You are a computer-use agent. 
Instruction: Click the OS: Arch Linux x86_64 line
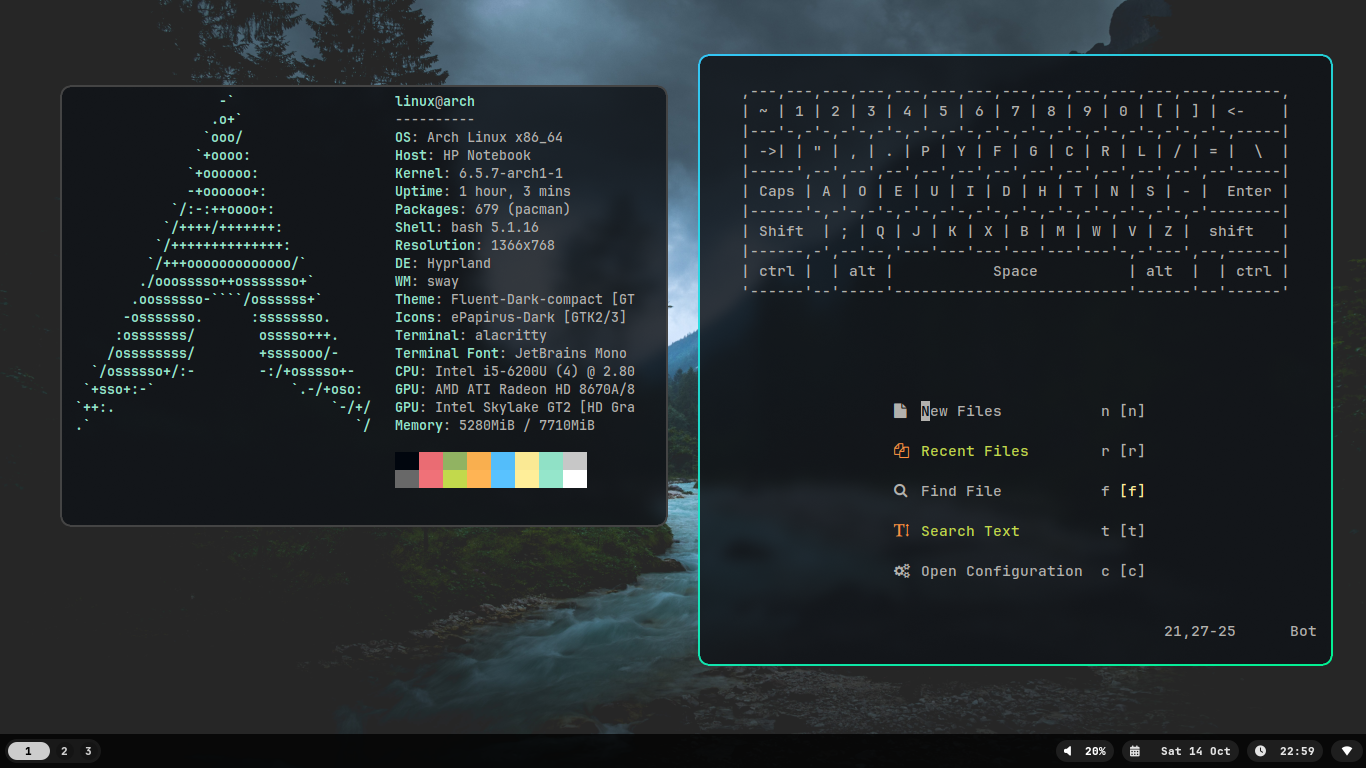click(479, 137)
